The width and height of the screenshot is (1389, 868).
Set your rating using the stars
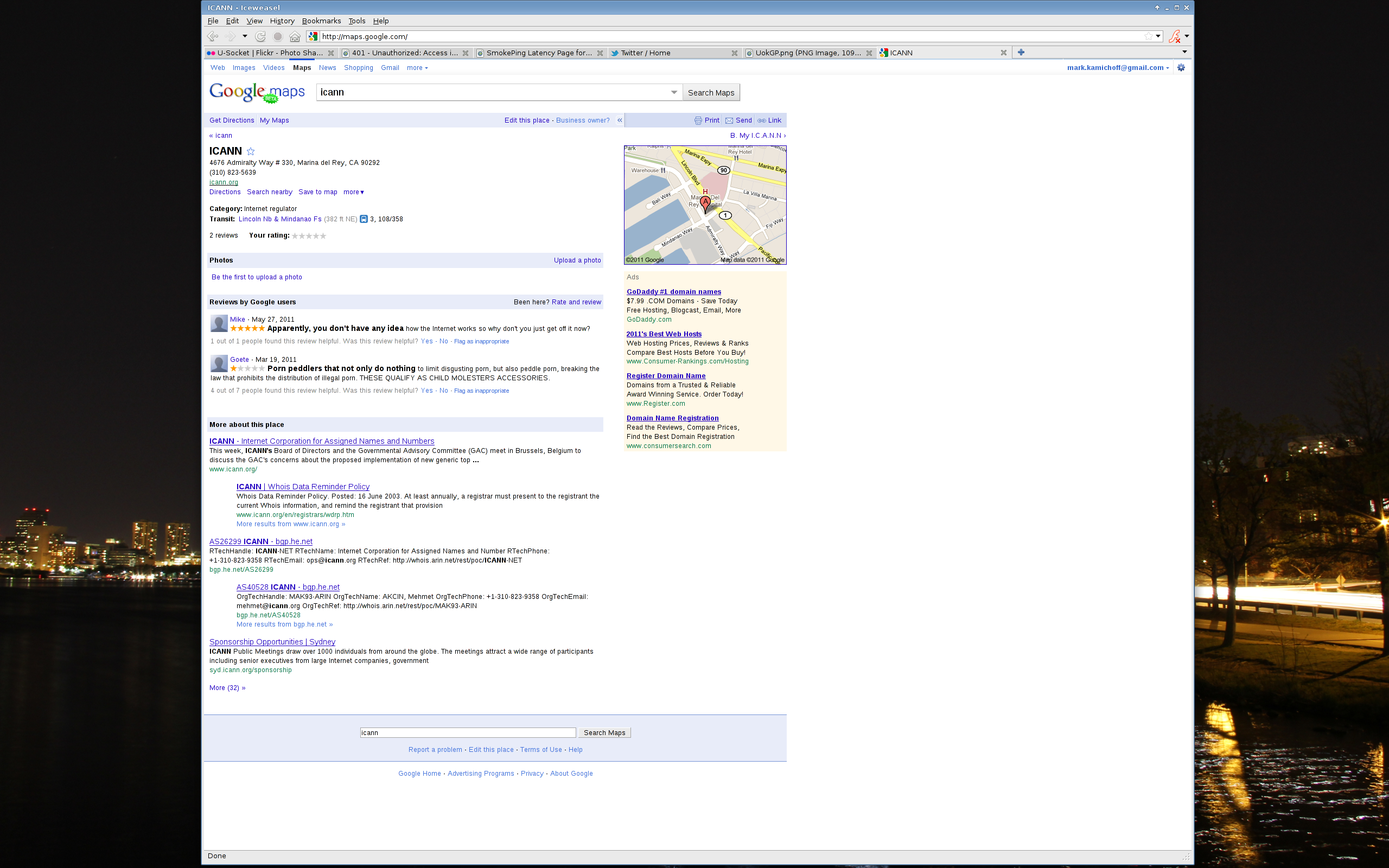309,236
